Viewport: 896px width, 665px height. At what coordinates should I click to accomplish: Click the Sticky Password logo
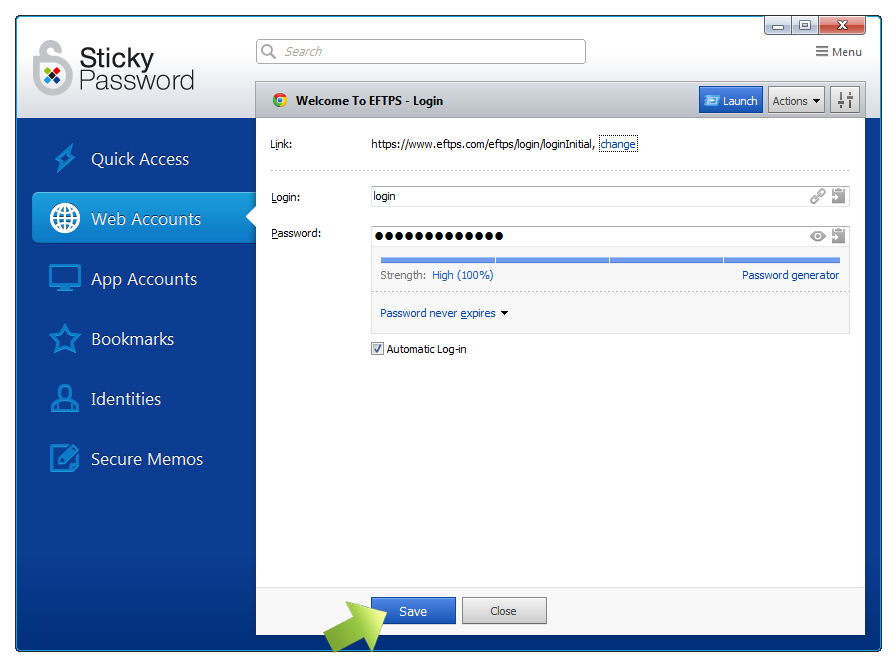[x=114, y=68]
